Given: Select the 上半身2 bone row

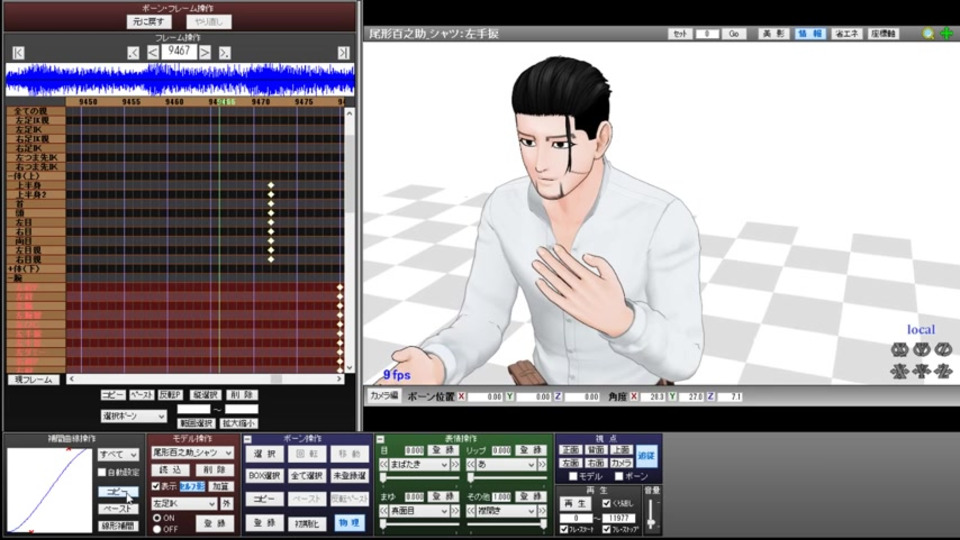Looking at the screenshot, I should click(36, 195).
